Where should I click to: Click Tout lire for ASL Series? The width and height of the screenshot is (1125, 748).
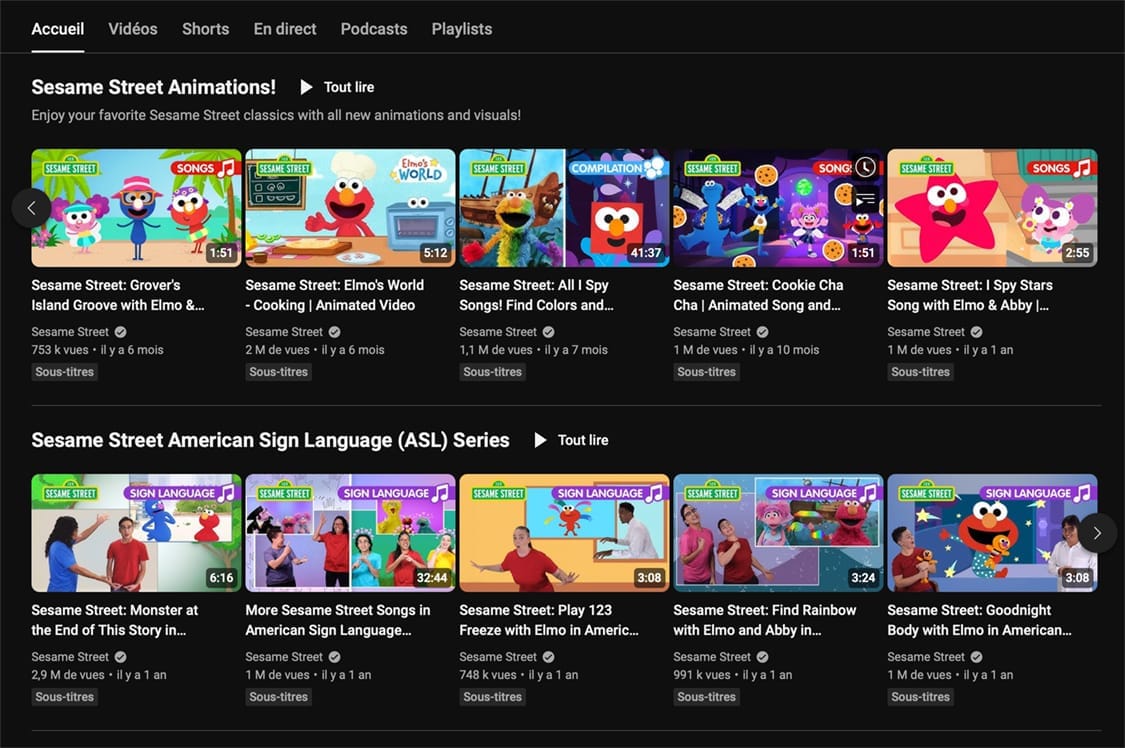point(572,440)
